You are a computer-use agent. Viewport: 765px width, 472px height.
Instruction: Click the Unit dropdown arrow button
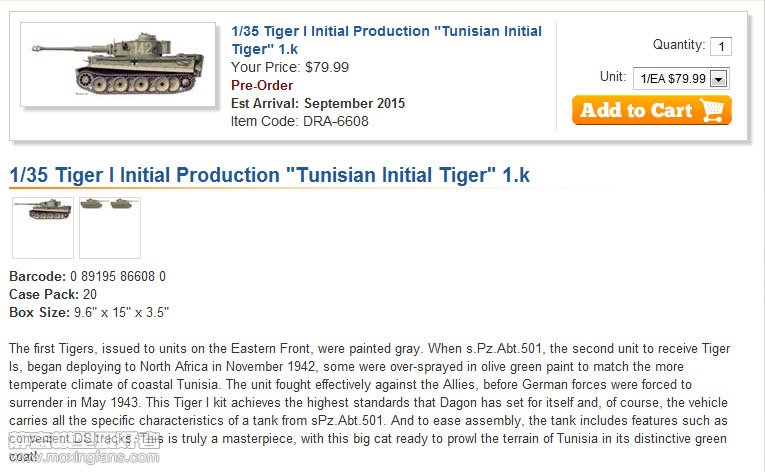pyautogui.click(x=719, y=79)
